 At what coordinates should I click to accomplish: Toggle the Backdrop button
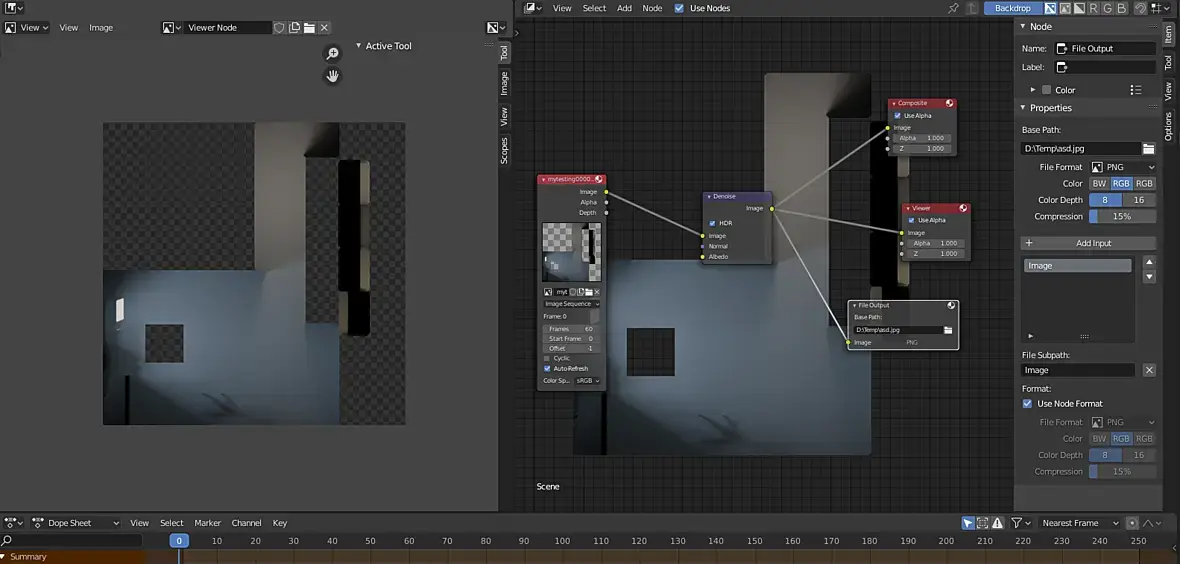[1012, 8]
